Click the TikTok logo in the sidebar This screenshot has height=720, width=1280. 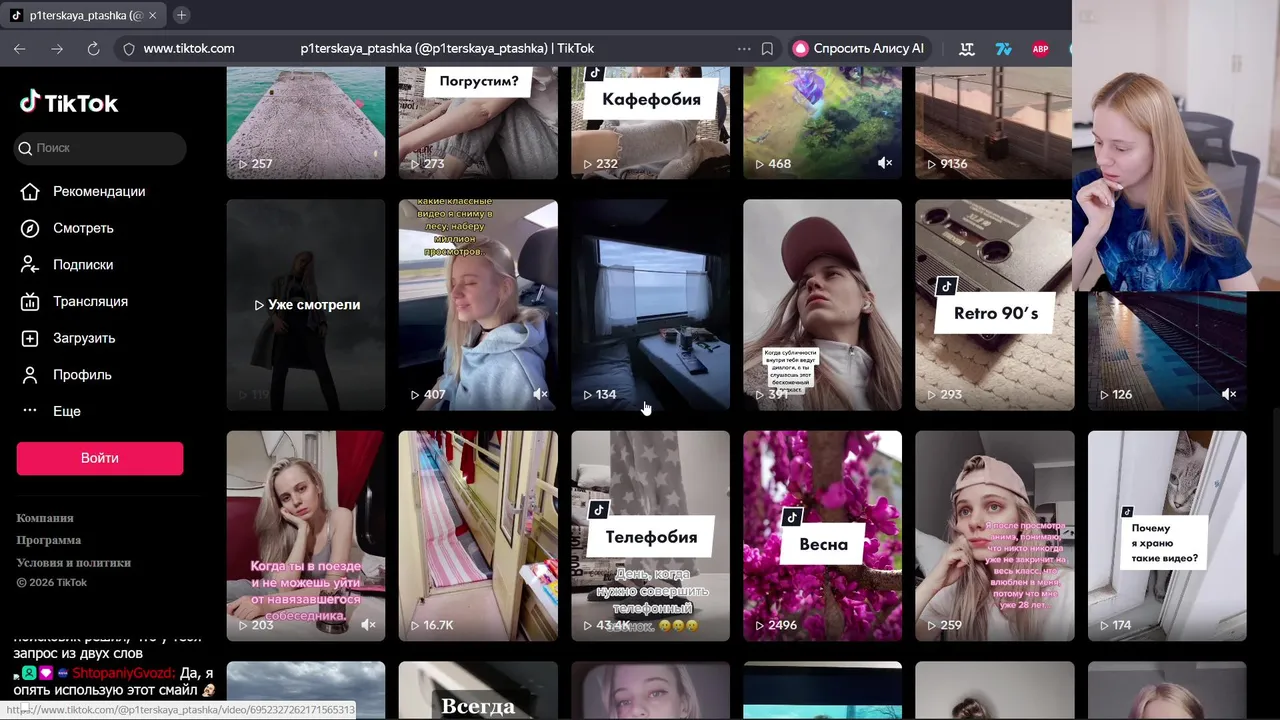pyautogui.click(x=68, y=102)
